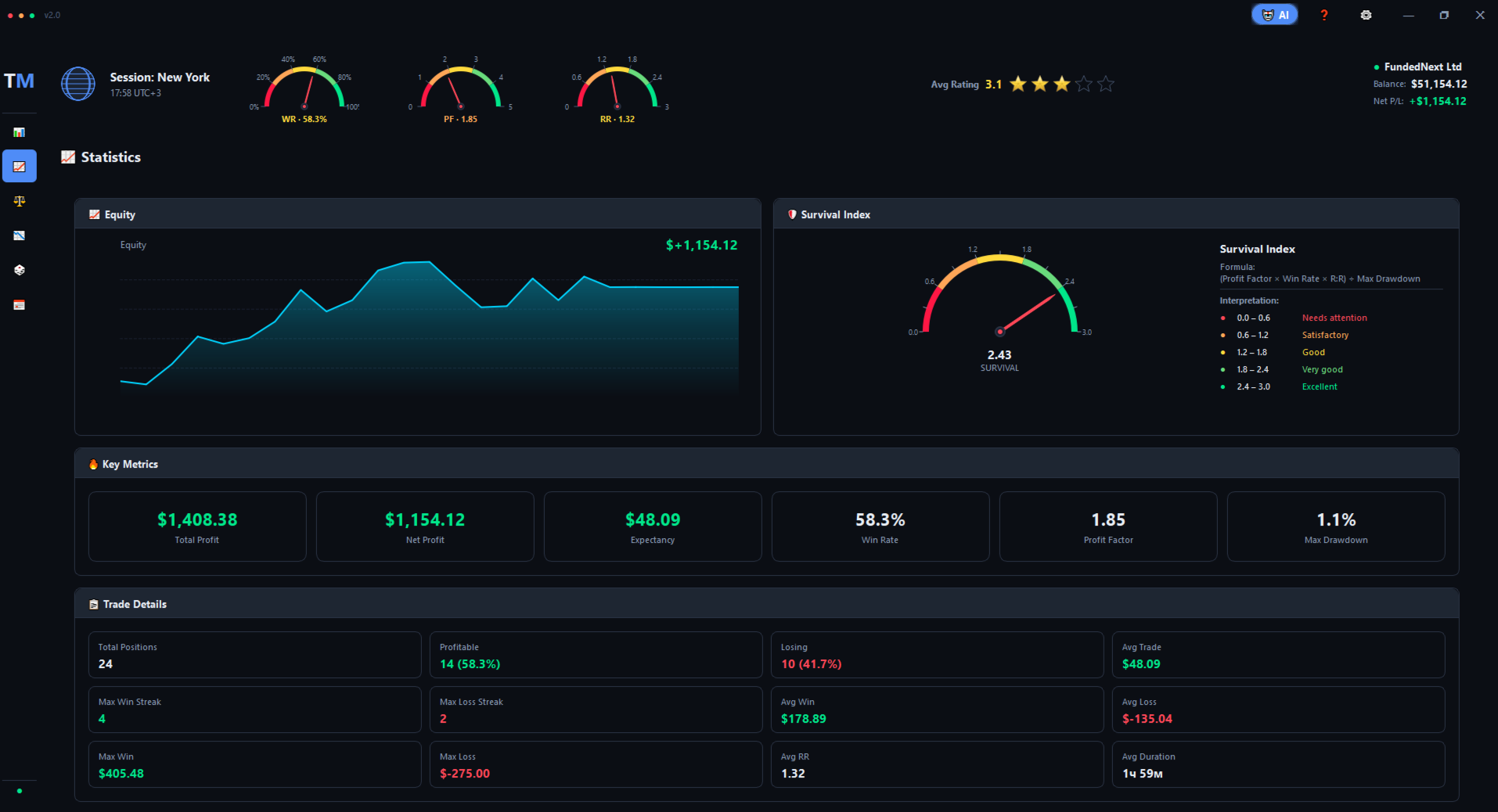Click the Avg Loss $-135.04 cell
Screen dimensions: 1498x812
tap(1278, 710)
